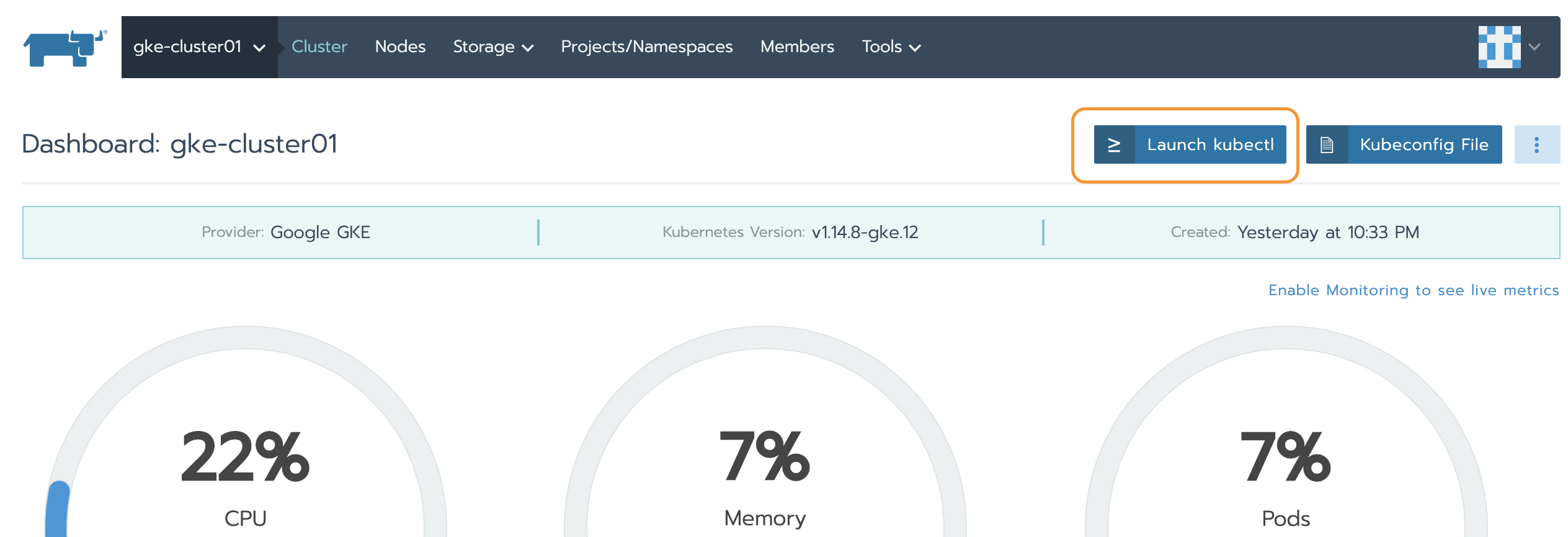
Task: Click the document icon on Kubeconfig File
Action: [1327, 144]
